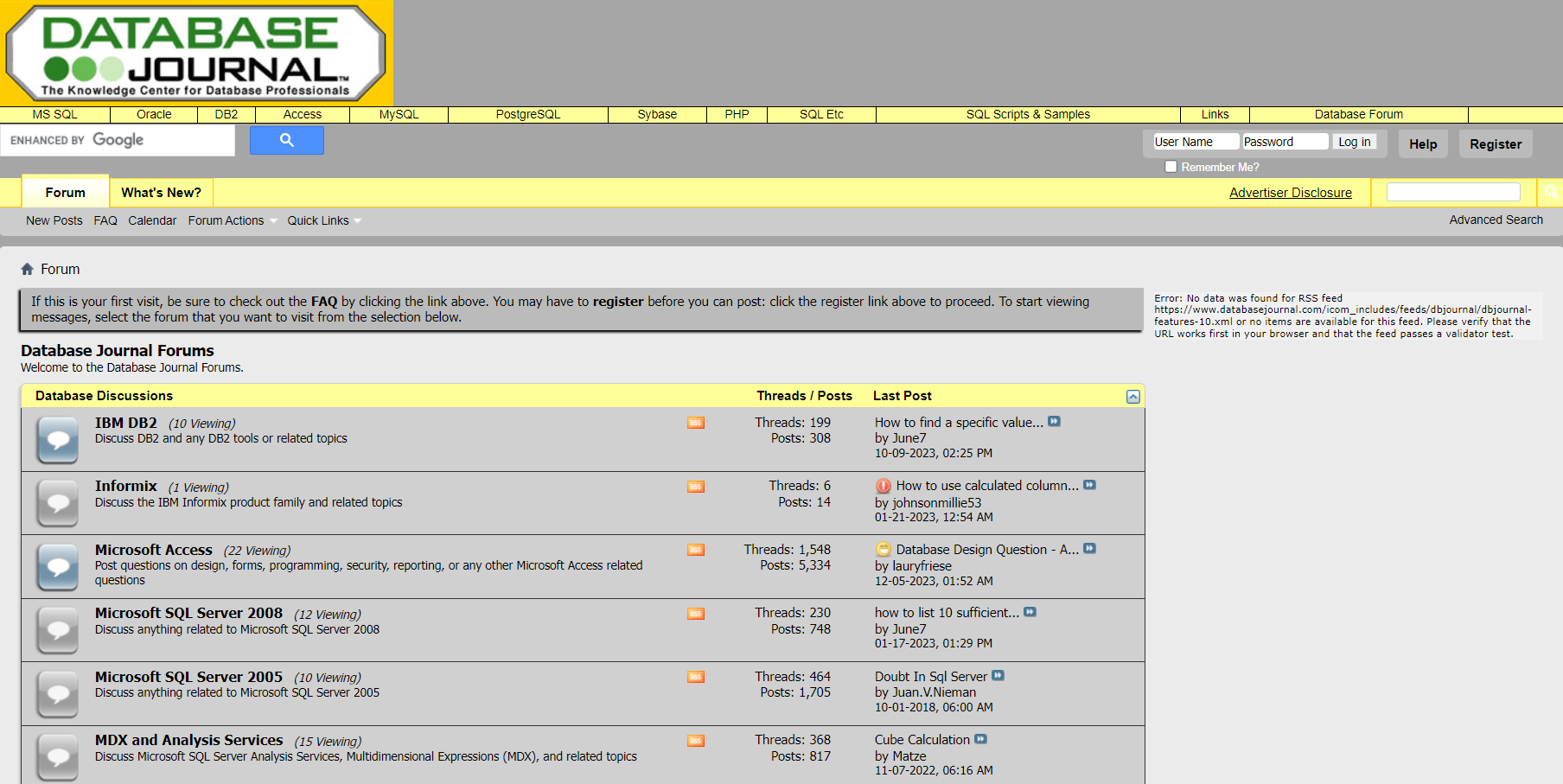Viewport: 1563px width, 784px height.
Task: Expand the Forum Actions dropdown
Action: pos(232,220)
